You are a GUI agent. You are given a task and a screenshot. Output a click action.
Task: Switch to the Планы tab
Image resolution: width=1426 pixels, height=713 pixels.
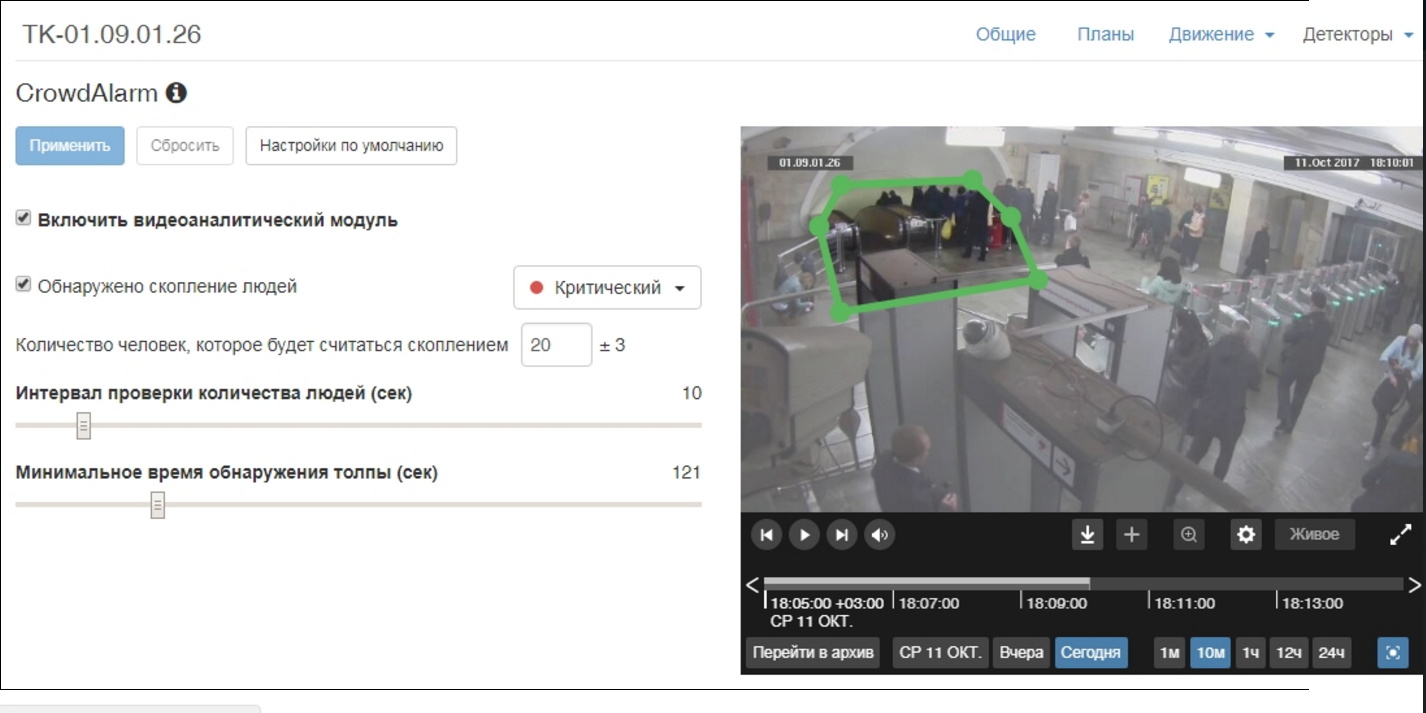[x=1105, y=34]
